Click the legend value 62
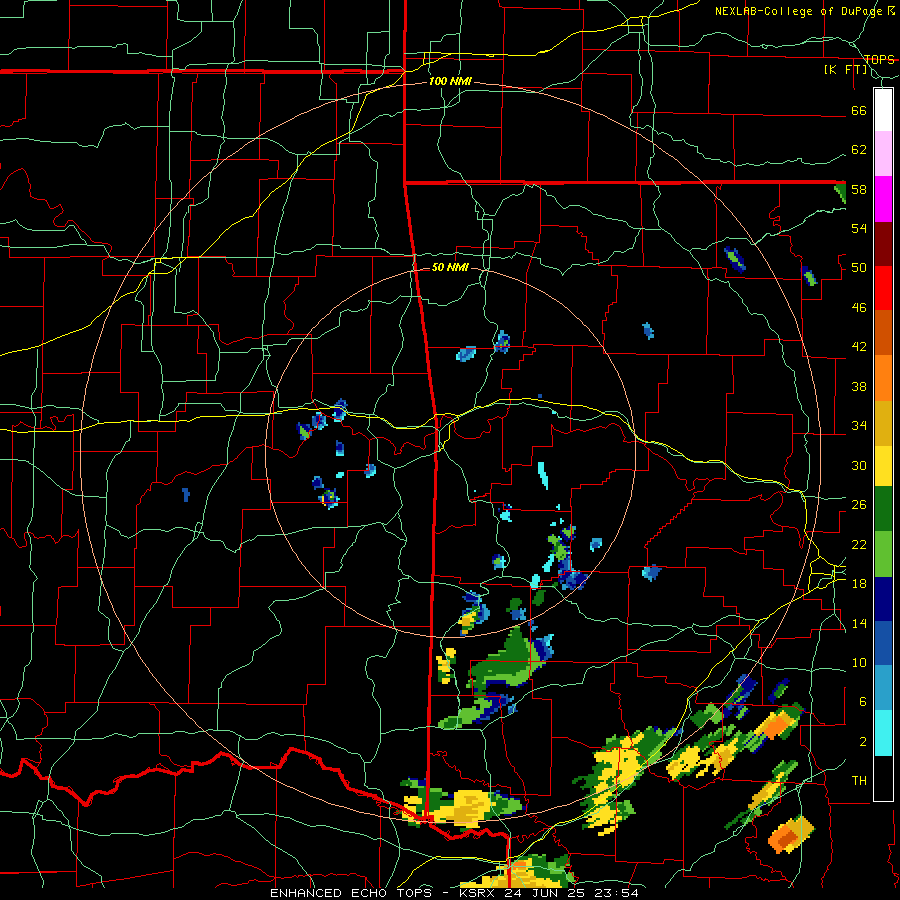The width and height of the screenshot is (900, 900). [x=859, y=150]
